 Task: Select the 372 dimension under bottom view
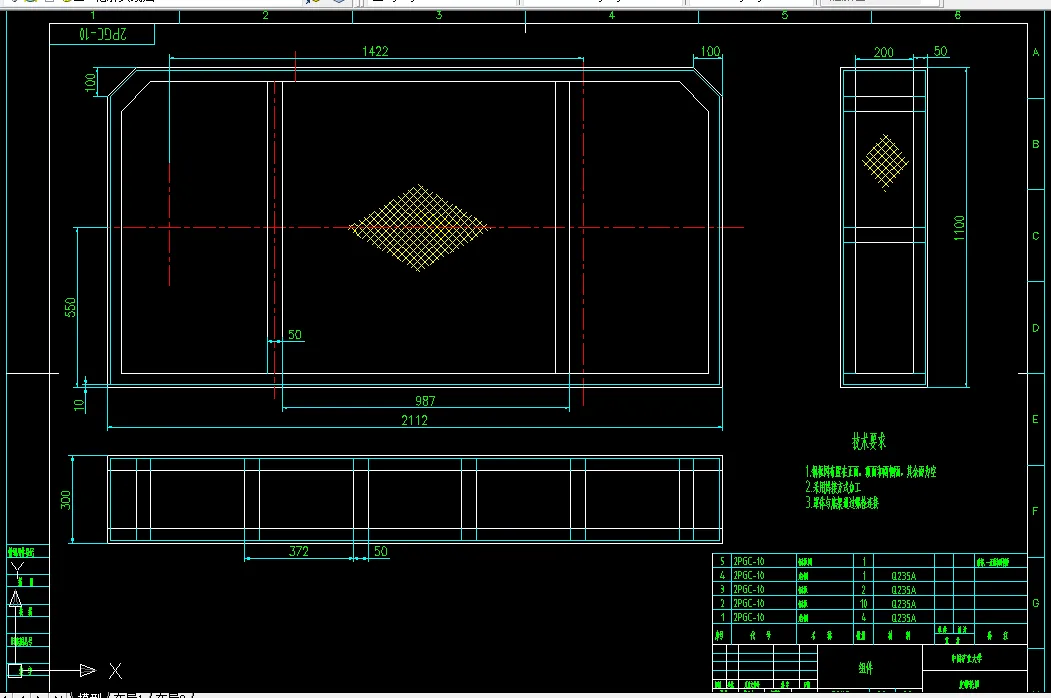tap(299, 551)
